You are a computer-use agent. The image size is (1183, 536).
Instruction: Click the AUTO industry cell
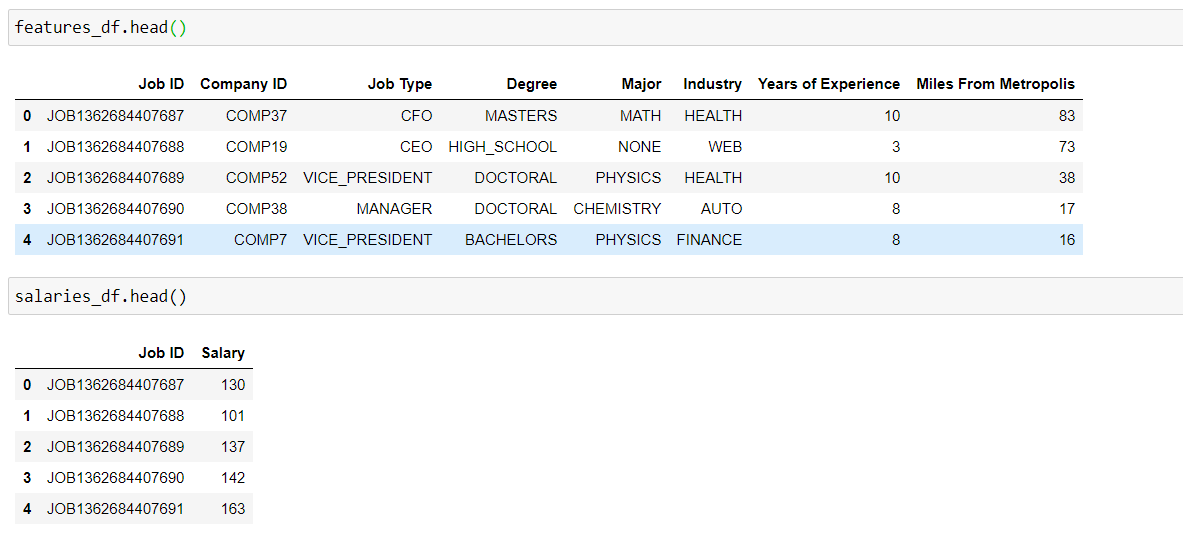pos(721,208)
